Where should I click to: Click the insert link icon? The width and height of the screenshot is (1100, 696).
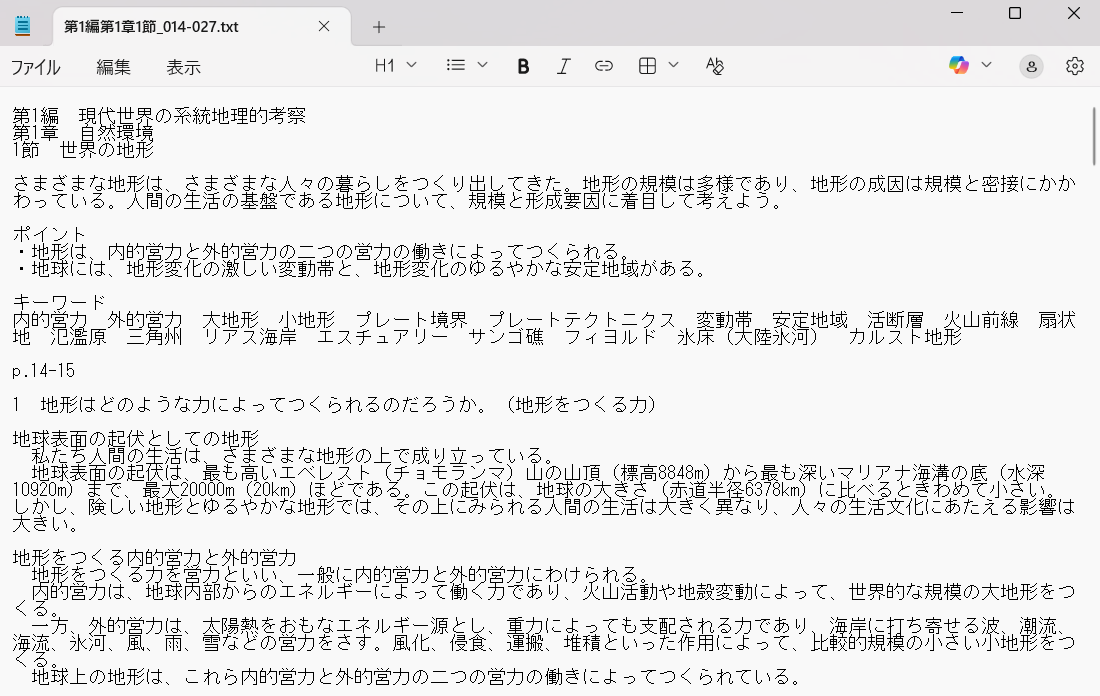coord(604,66)
